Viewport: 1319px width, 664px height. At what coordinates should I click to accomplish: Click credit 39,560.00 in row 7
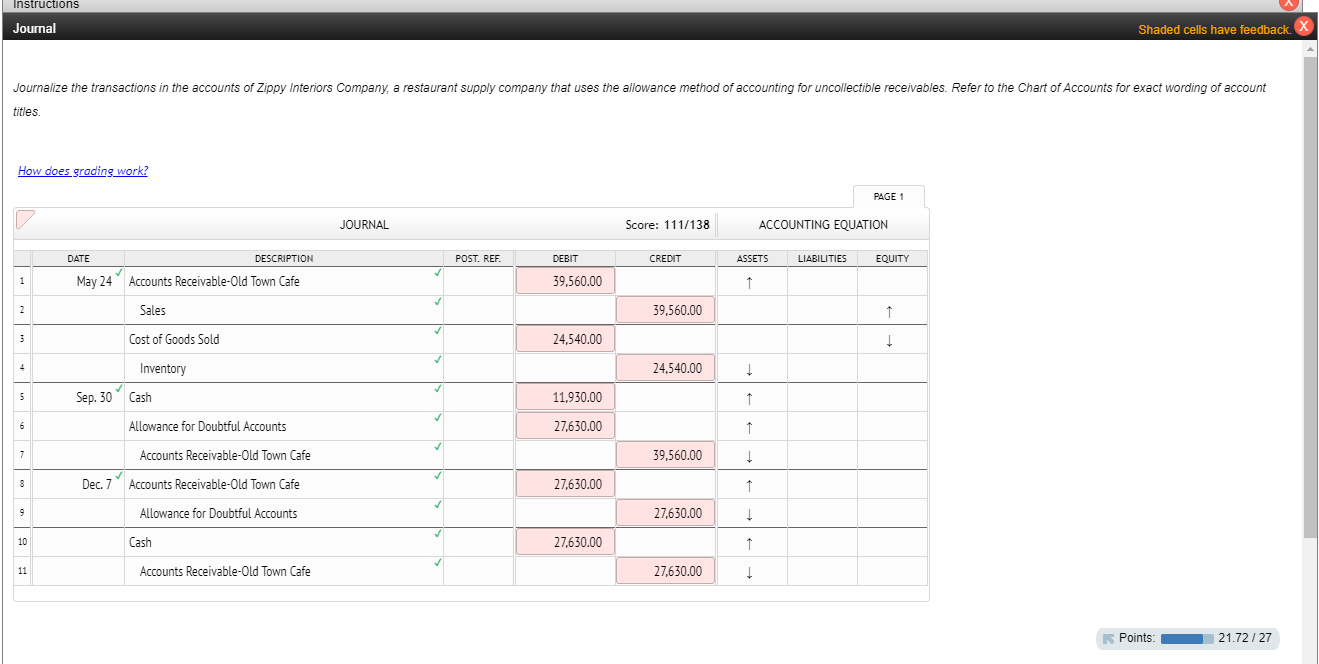click(665, 455)
